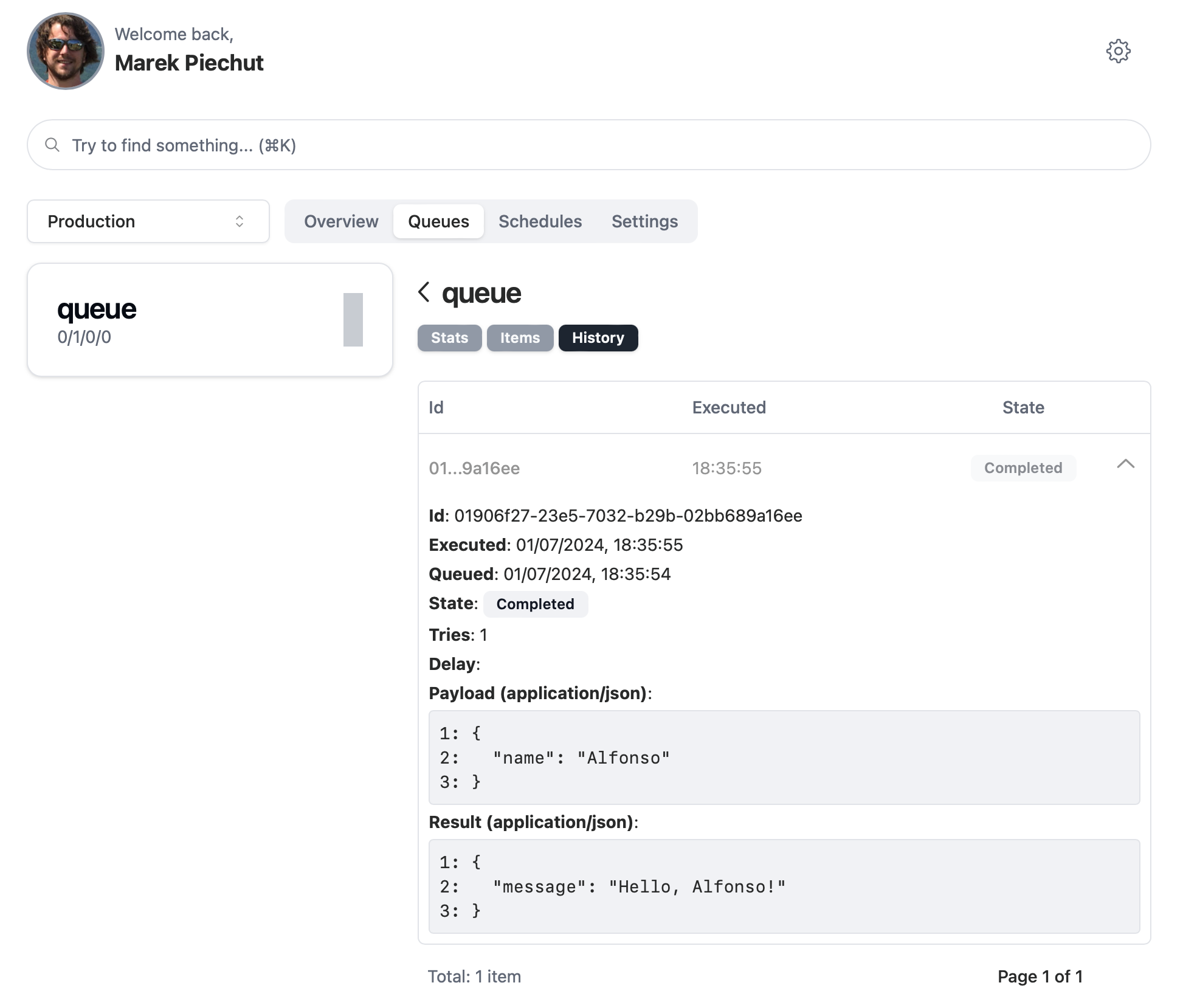Viewport: 1183px width, 1008px height.
Task: Click user profile avatar icon
Action: [x=63, y=50]
